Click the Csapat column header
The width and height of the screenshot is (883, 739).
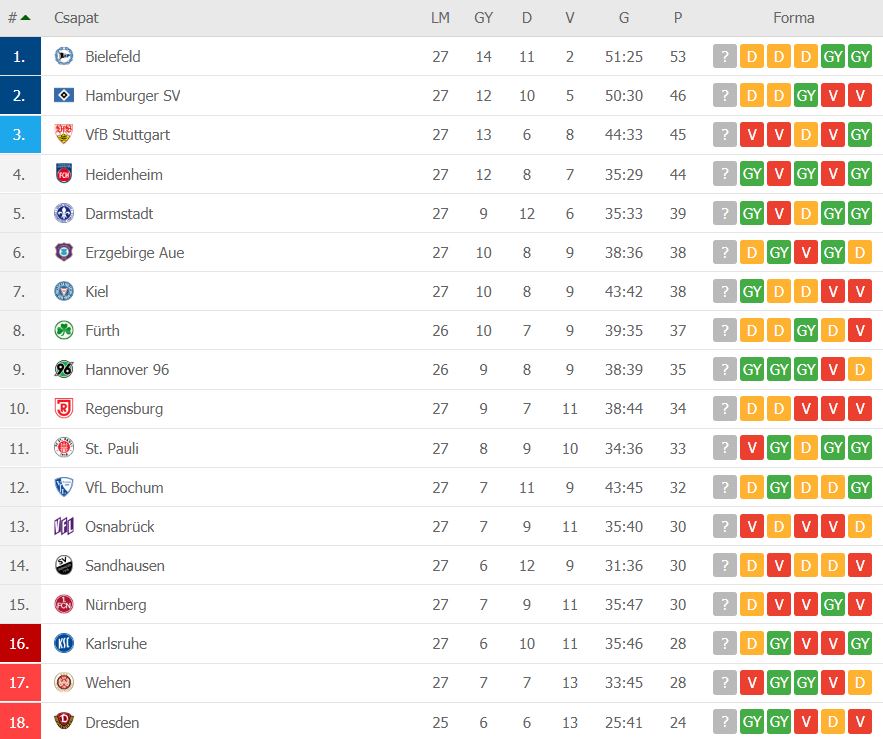(x=76, y=18)
